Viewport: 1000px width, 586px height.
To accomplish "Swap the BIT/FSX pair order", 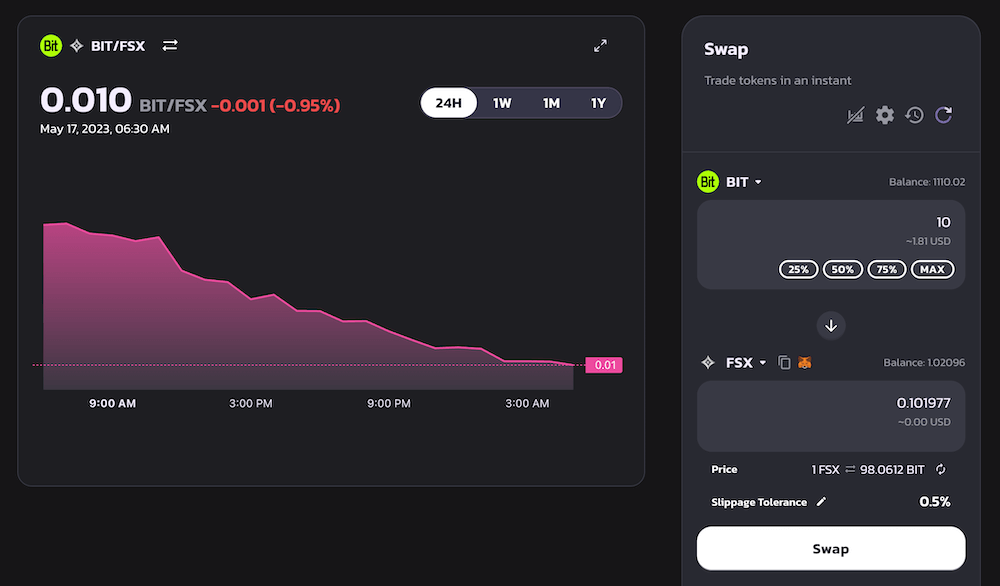I will coord(169,45).
